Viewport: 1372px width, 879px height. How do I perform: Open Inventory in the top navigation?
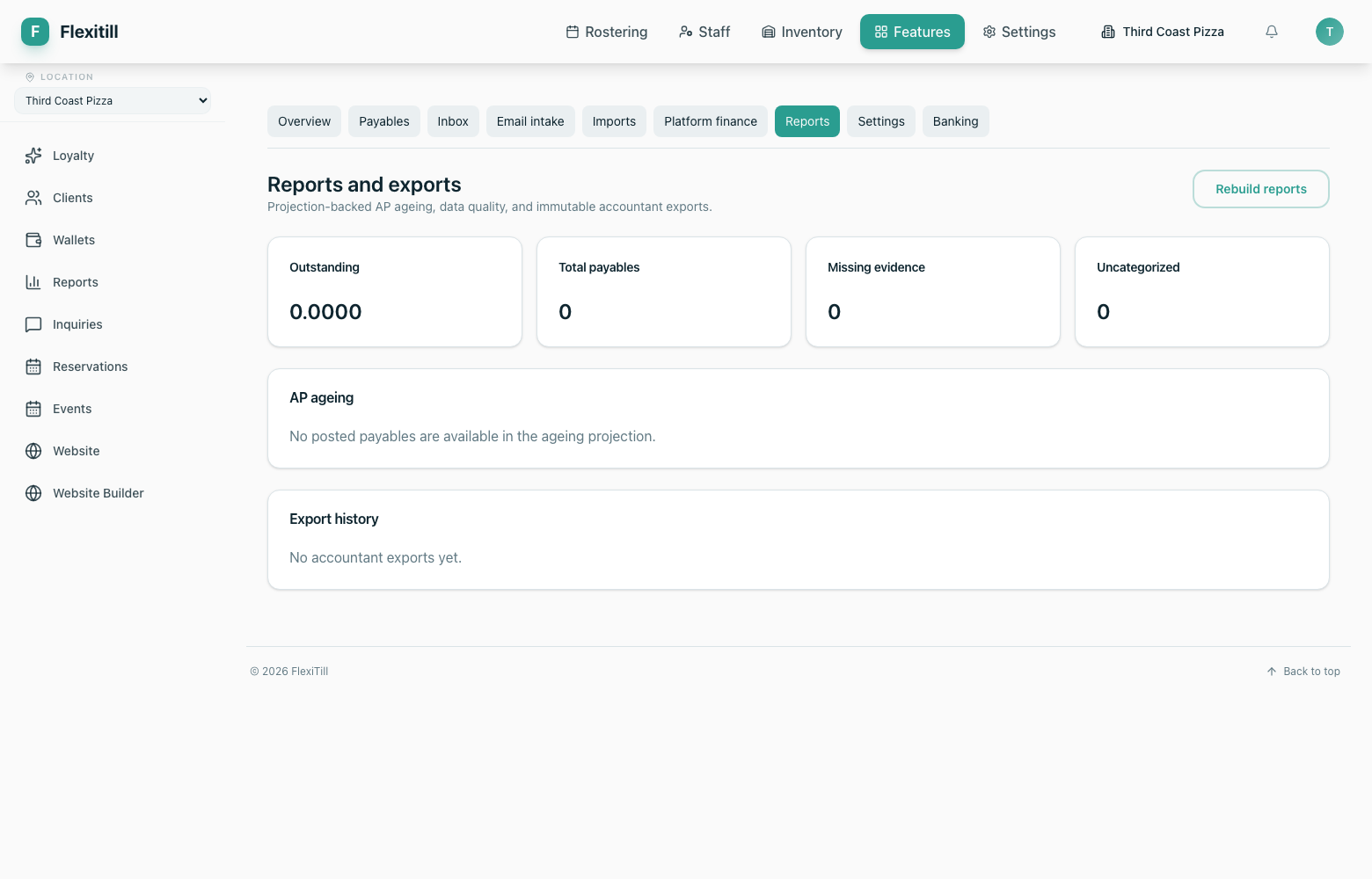click(x=802, y=32)
